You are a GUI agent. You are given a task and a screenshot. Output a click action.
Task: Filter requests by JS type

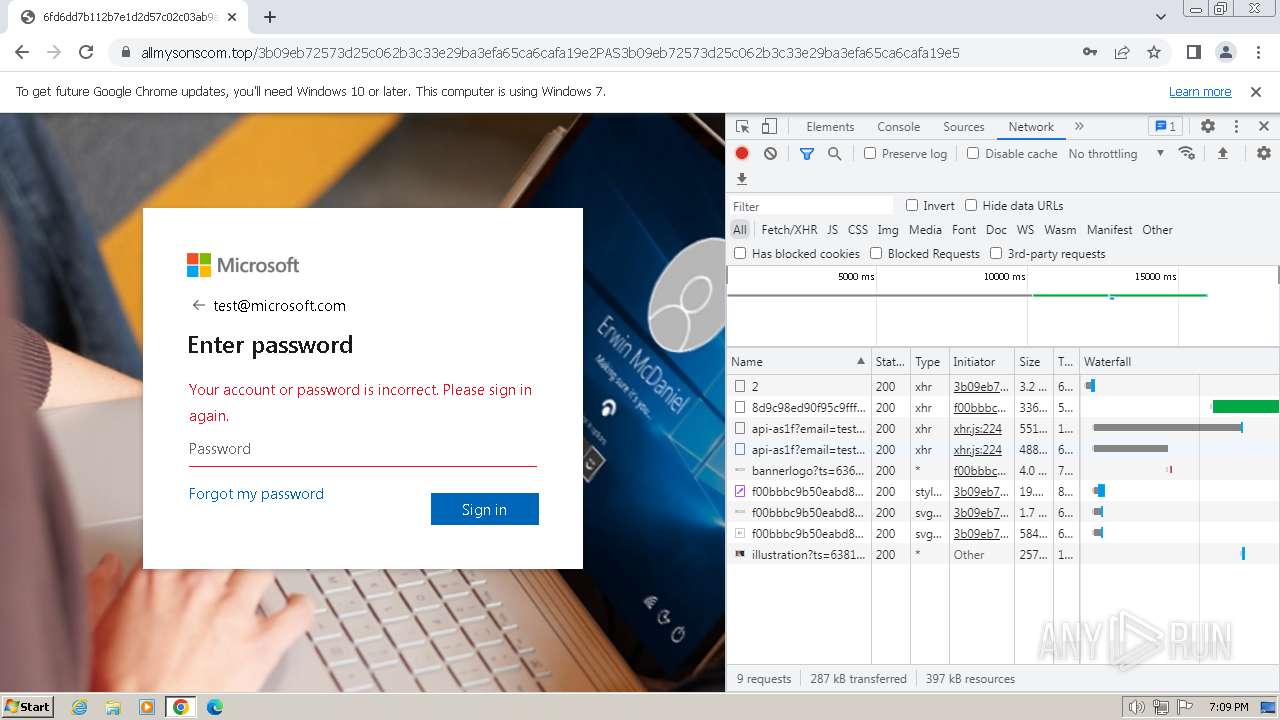pyautogui.click(x=832, y=229)
